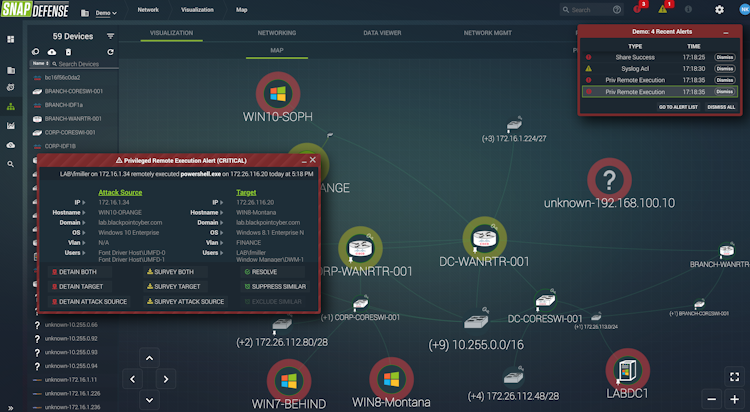
Task: Toggle fullscreen map view
Action: coord(734,377)
